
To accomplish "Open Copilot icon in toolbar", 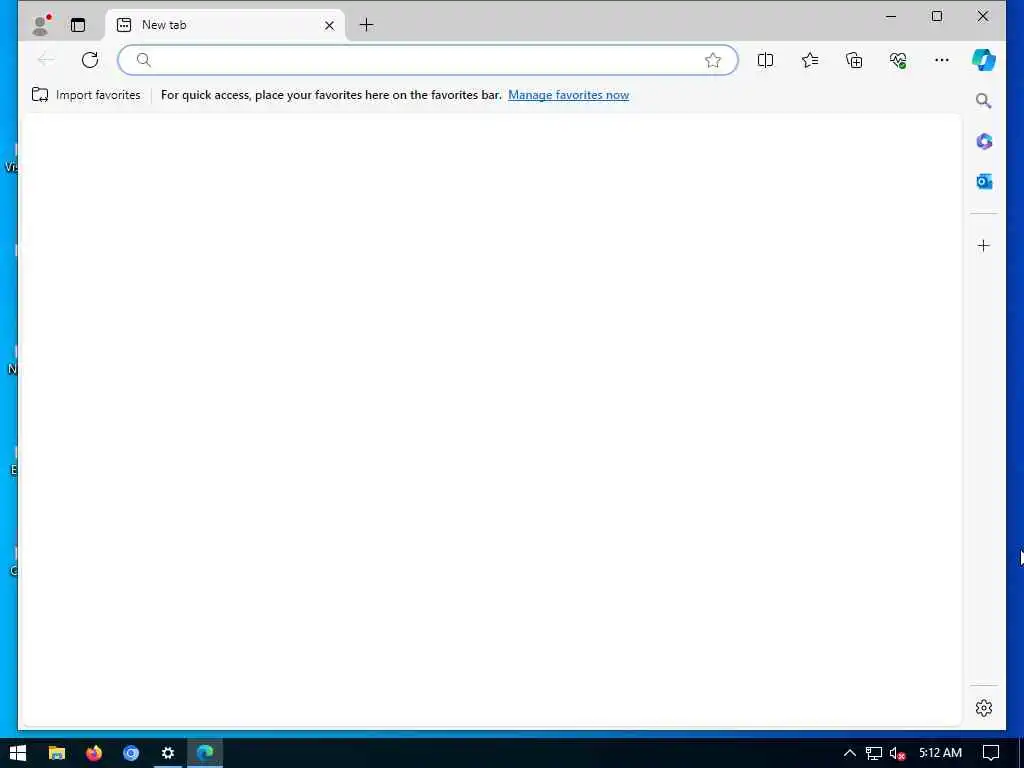I will coord(984,60).
